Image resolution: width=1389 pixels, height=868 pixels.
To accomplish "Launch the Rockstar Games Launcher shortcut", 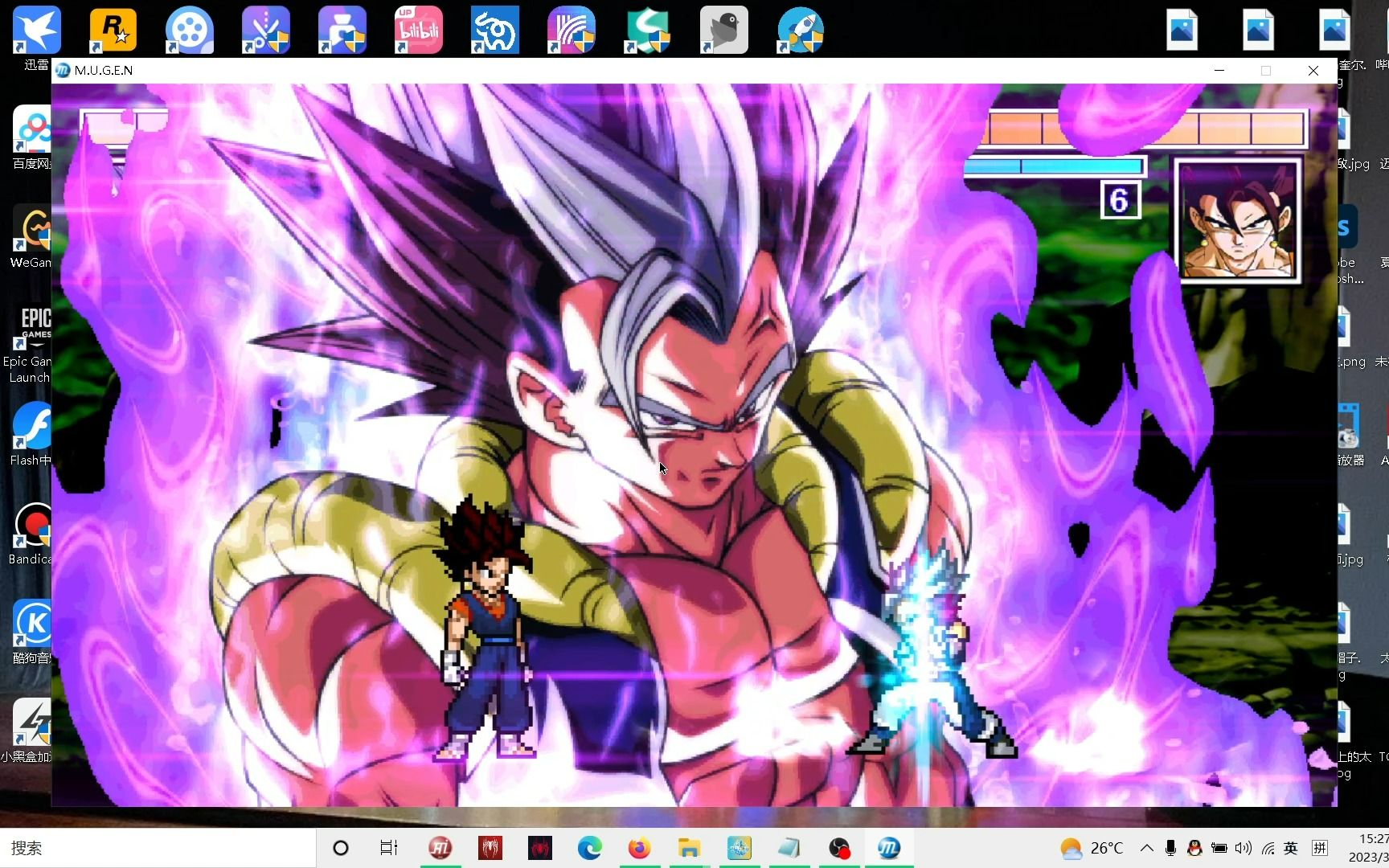I will (113, 31).
